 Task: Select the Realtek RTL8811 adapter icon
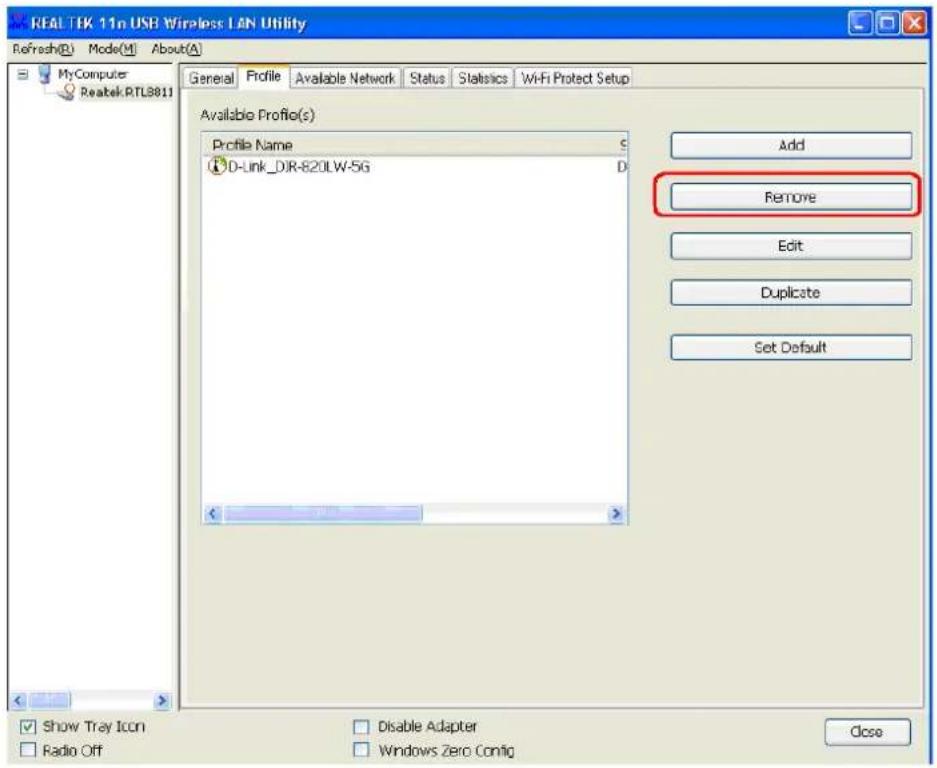pyautogui.click(x=68, y=92)
